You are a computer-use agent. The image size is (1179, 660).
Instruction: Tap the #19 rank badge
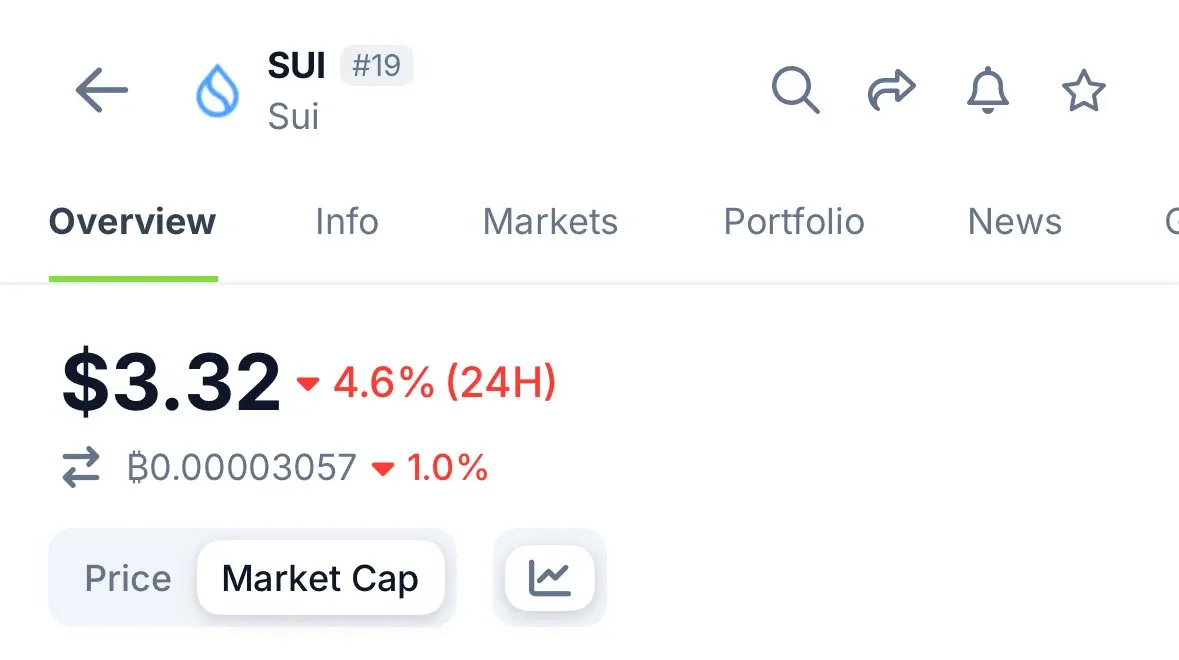click(377, 65)
